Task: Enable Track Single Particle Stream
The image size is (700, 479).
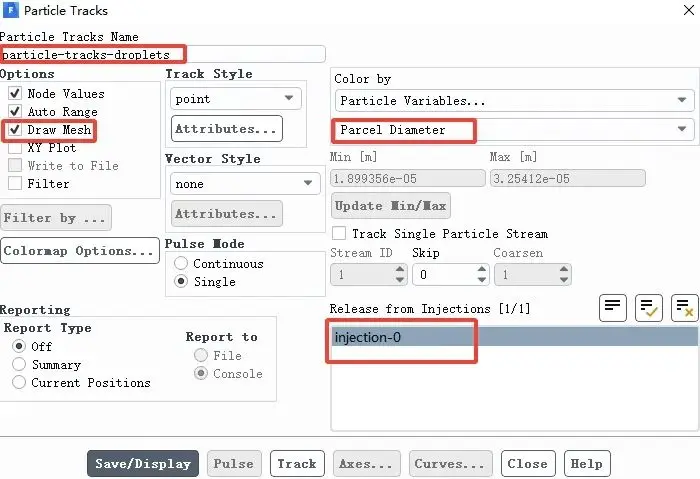Action: [339, 233]
